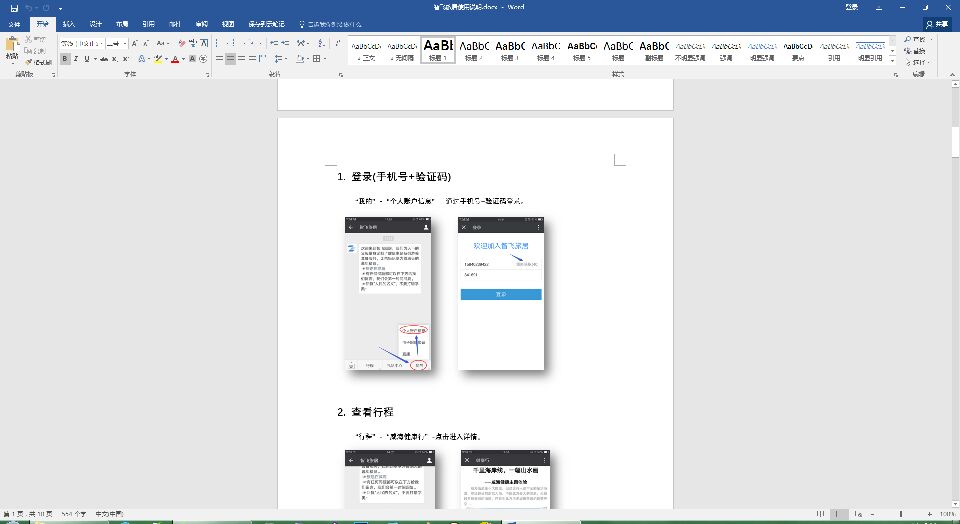
Task: Open the font color dropdown arrow
Action: point(185,59)
